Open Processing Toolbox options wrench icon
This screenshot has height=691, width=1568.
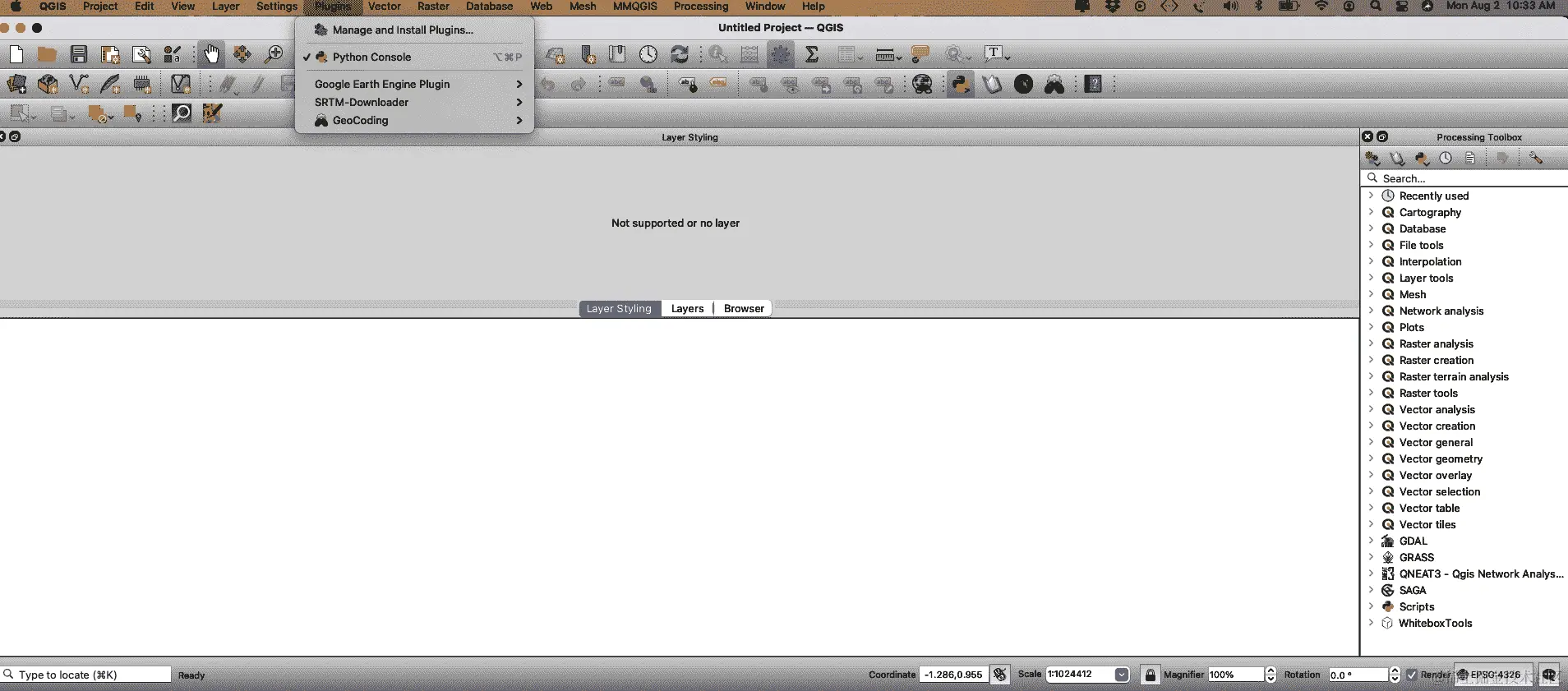click(x=1535, y=158)
